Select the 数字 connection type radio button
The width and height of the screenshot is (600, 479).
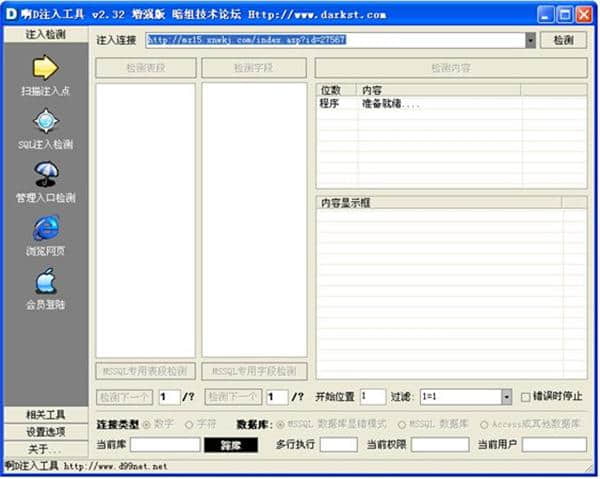147,424
